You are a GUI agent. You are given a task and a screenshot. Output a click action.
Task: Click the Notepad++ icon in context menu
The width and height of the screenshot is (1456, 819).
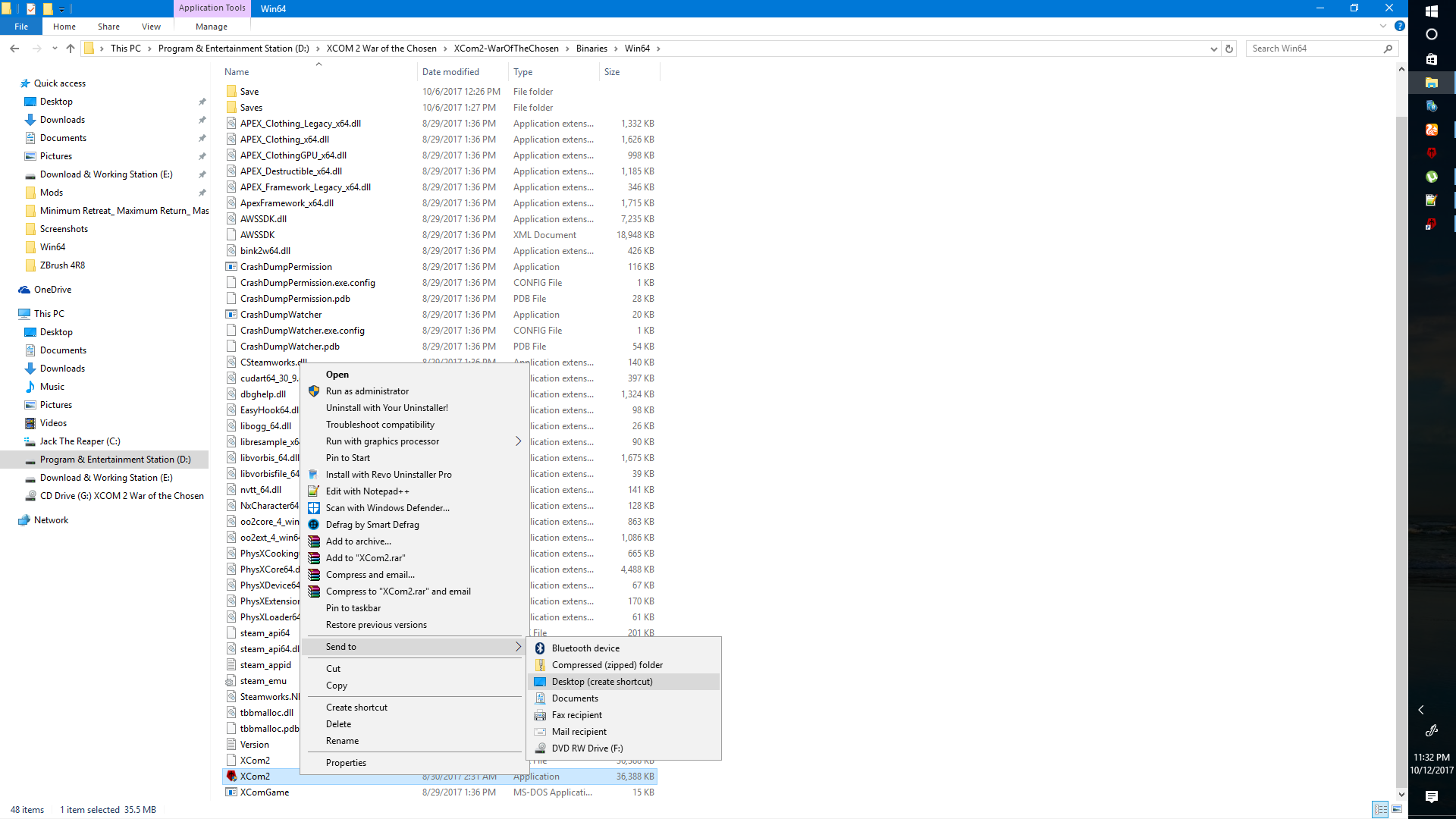coord(314,491)
